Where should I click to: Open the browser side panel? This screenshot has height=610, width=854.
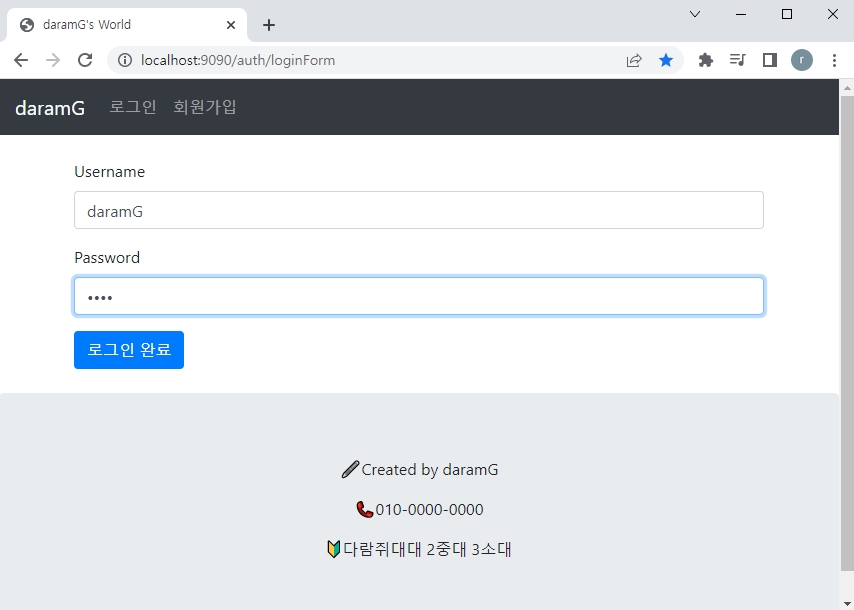click(770, 60)
